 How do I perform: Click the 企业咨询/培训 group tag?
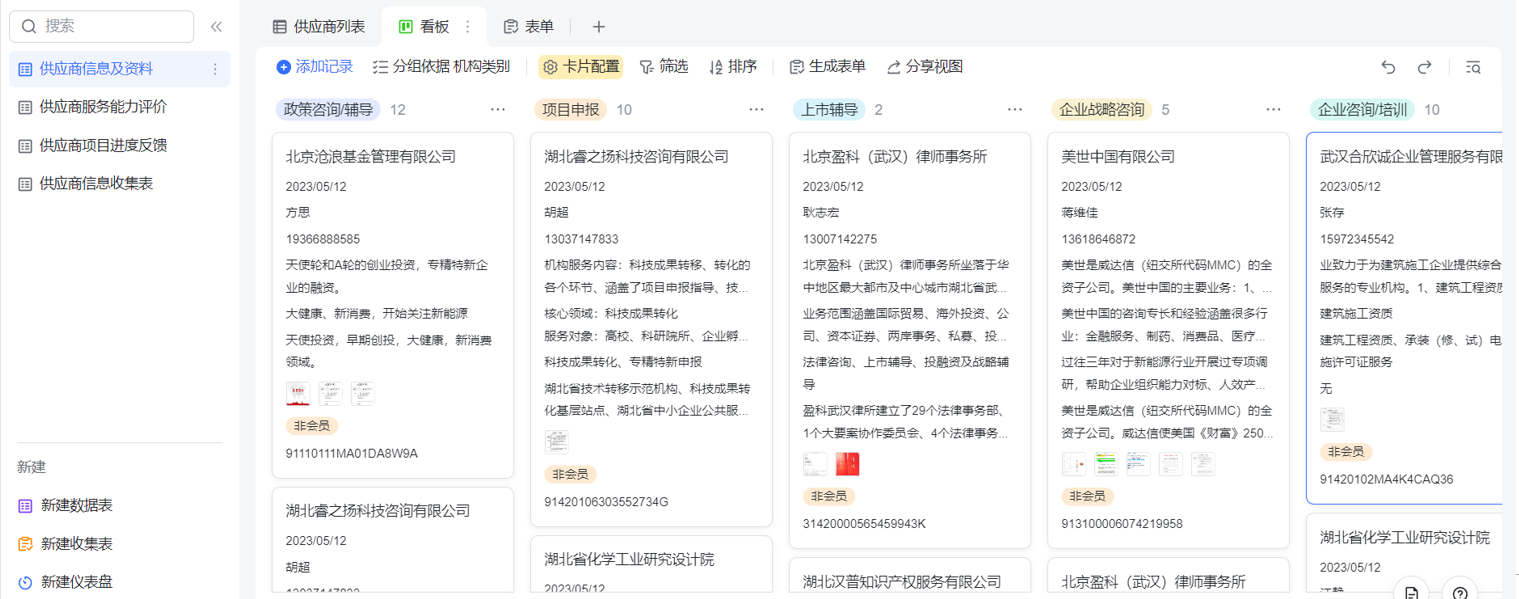point(1362,110)
